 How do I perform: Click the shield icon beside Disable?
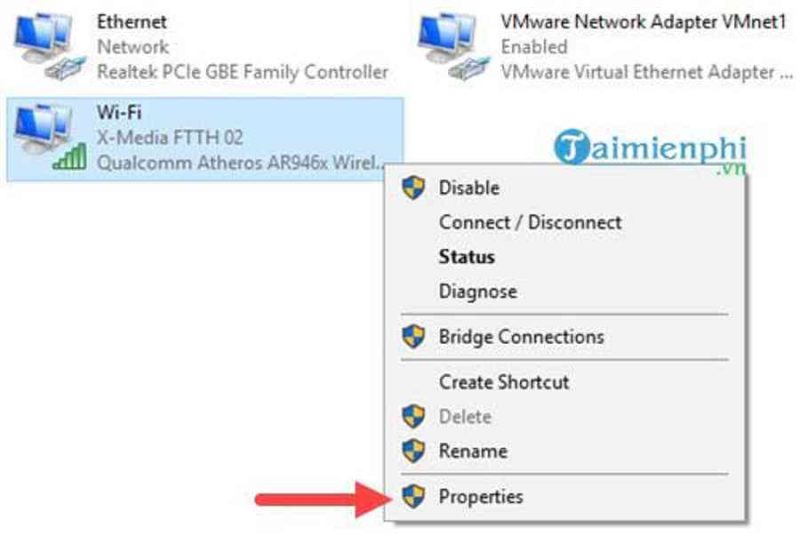413,188
